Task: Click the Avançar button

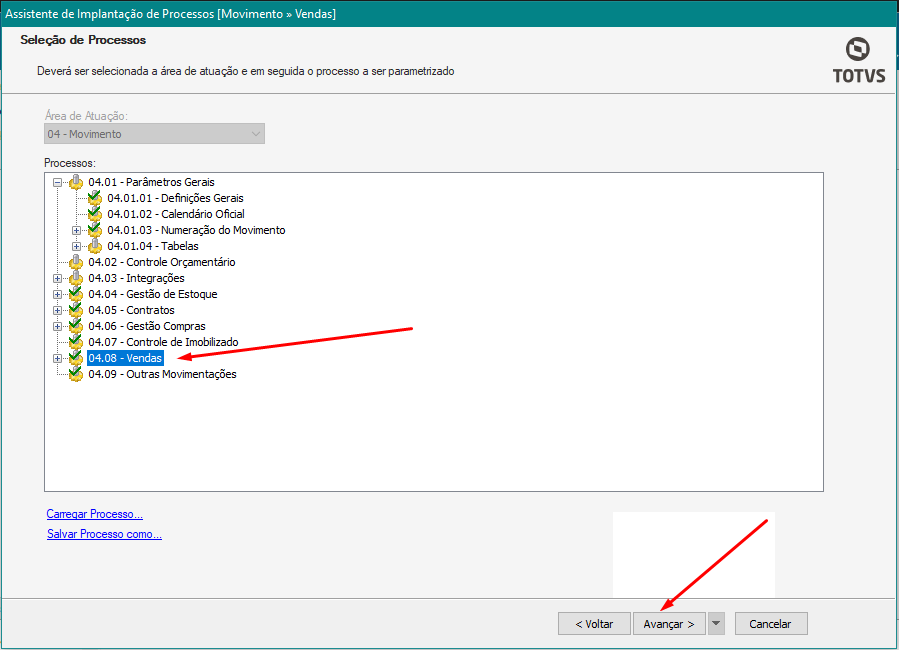Action: 669,624
